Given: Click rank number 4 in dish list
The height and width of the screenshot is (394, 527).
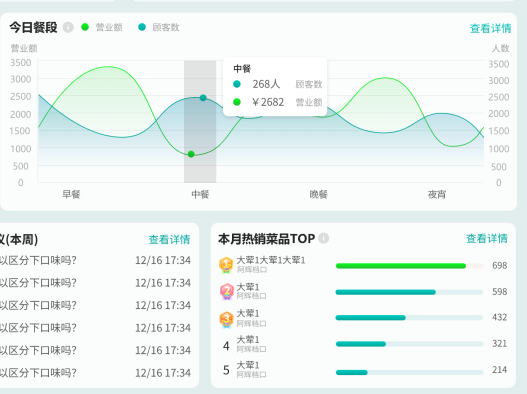Looking at the screenshot, I should (226, 346).
